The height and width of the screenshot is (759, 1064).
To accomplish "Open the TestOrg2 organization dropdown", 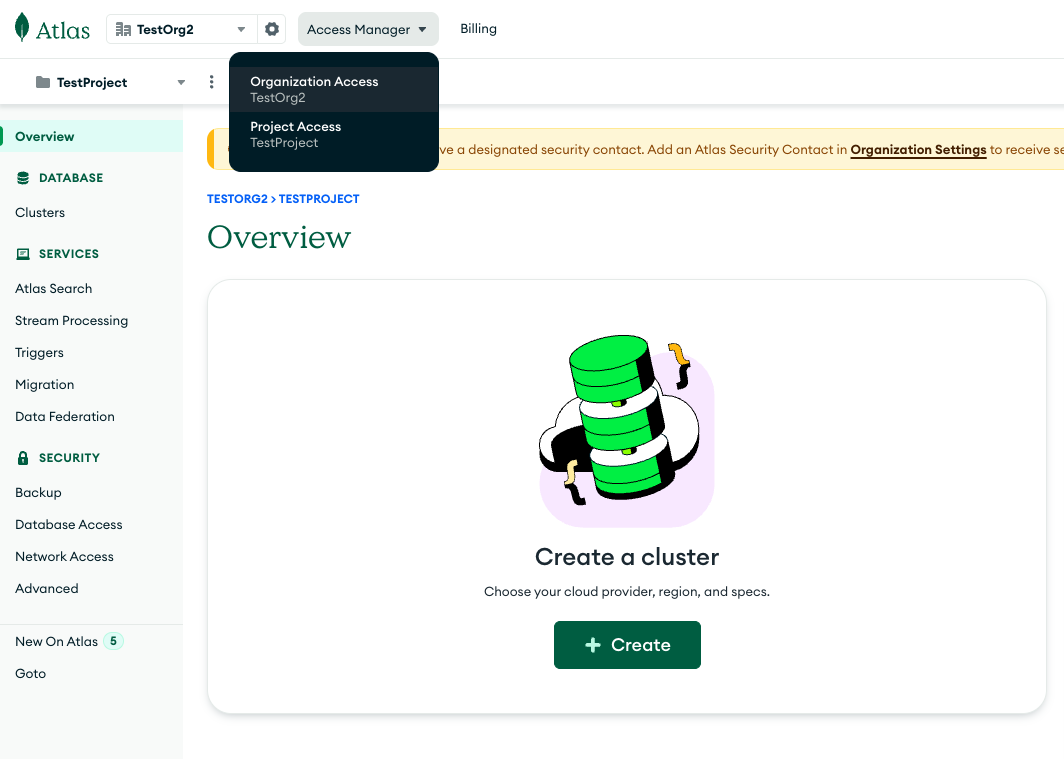I will [x=239, y=29].
